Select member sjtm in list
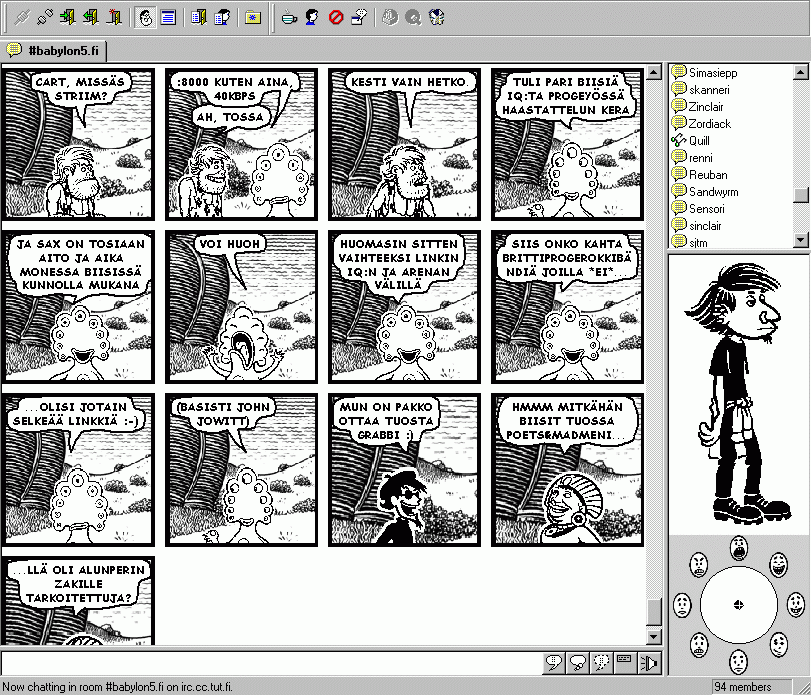The height and width of the screenshot is (695, 811). 698,242
